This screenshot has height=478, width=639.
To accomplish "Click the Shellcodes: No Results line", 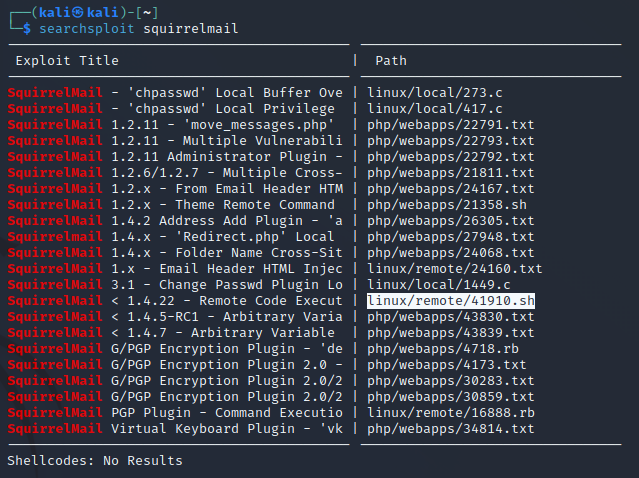I will pos(95,460).
